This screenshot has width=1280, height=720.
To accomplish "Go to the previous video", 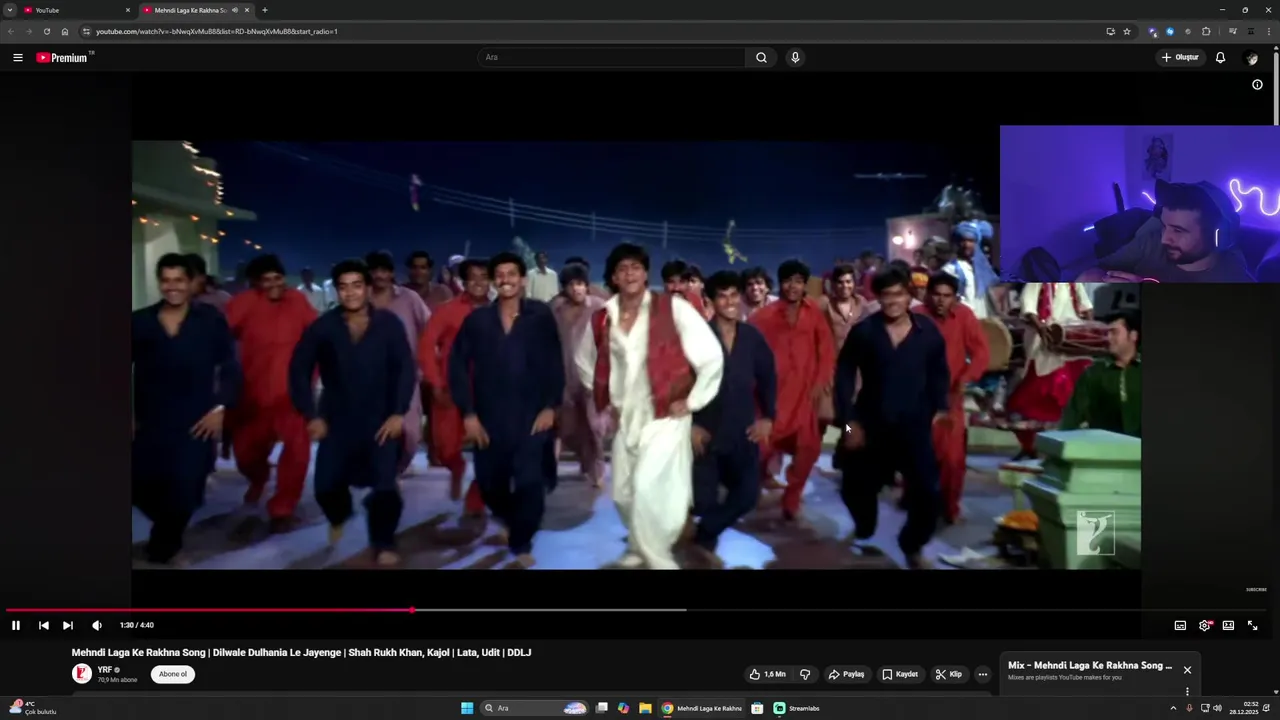I will [44, 625].
